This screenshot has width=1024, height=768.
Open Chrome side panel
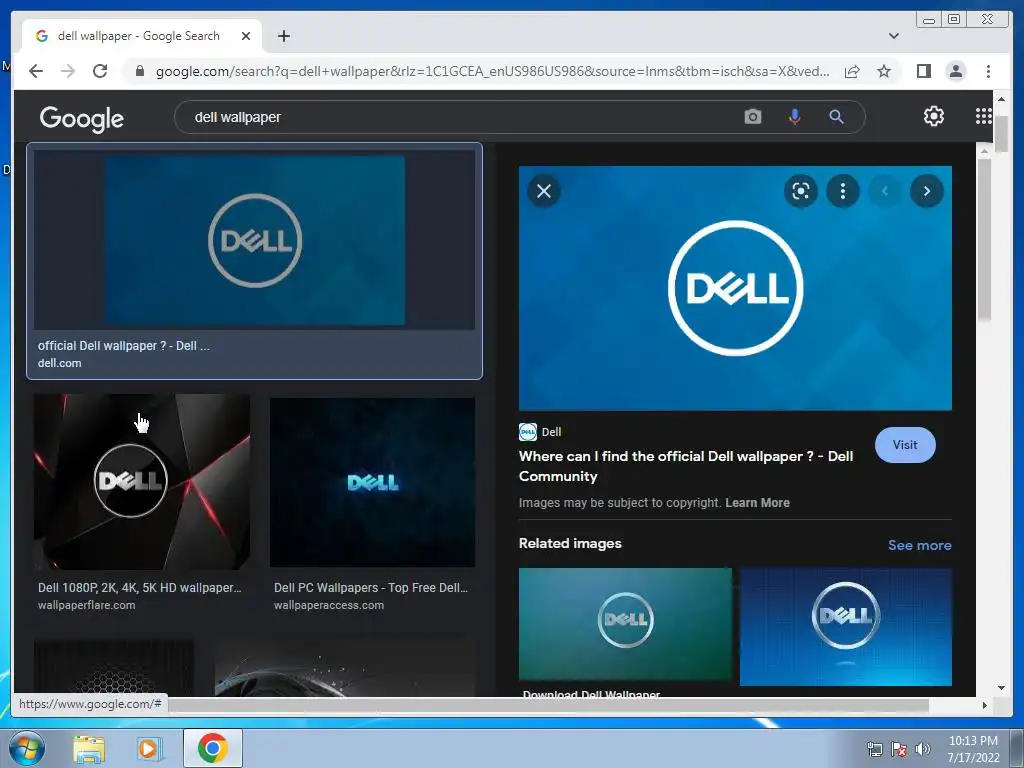[923, 71]
